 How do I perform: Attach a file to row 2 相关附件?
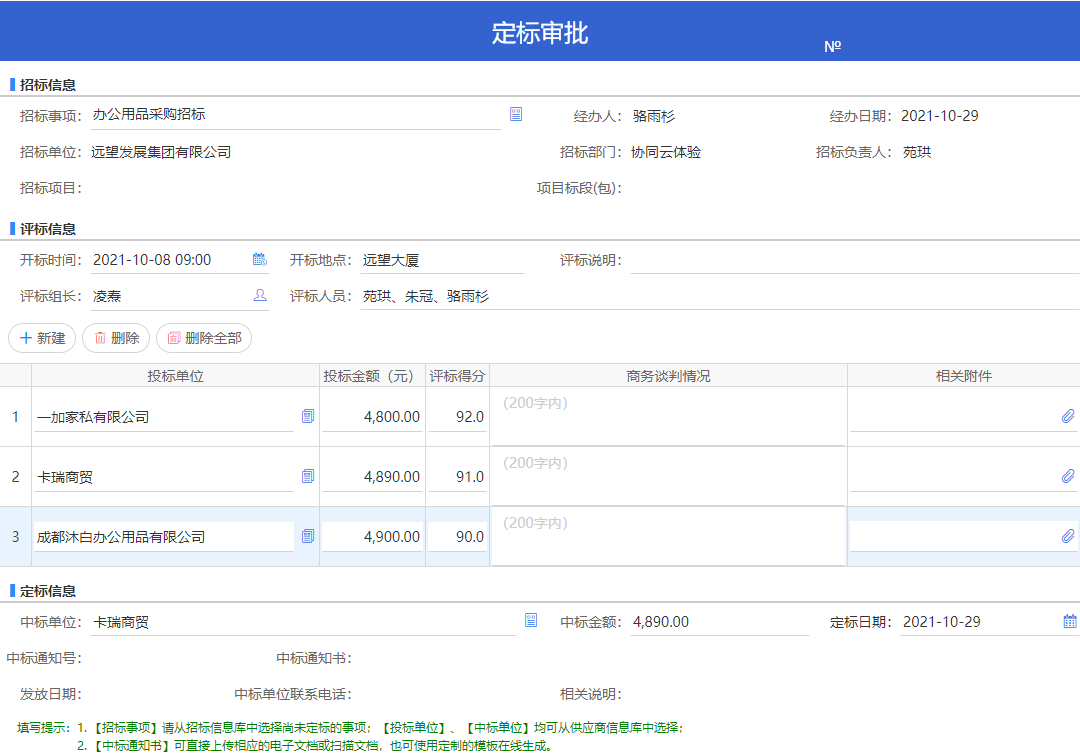click(x=1068, y=476)
